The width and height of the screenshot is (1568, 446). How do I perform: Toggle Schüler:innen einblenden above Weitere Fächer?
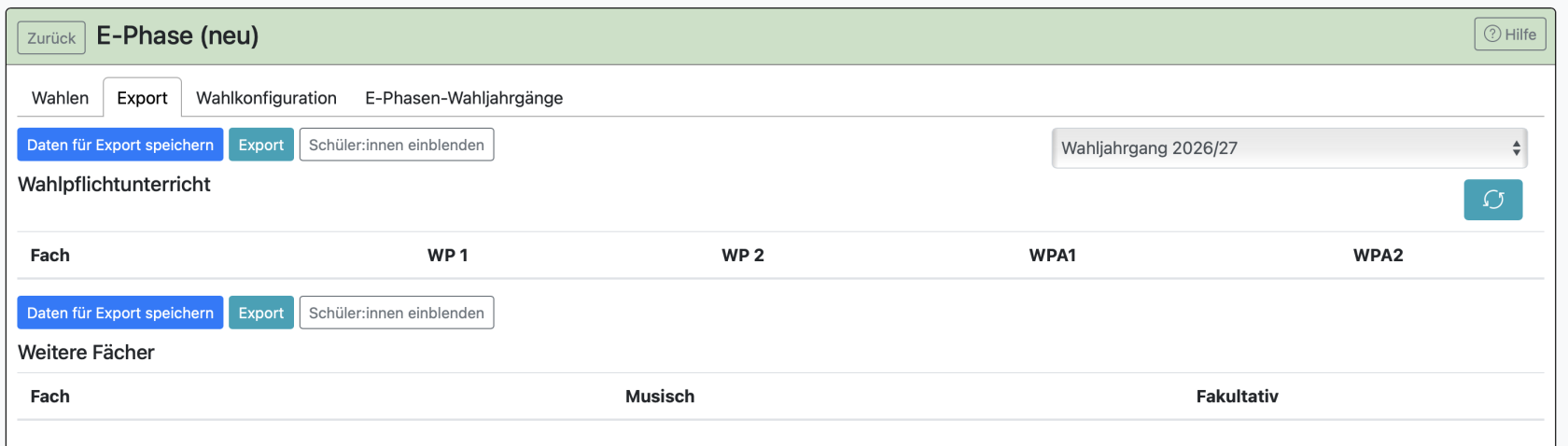(397, 313)
